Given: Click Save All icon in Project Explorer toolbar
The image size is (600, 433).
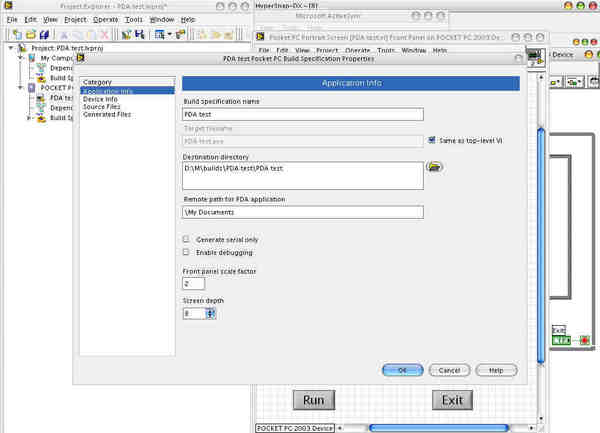Looking at the screenshot, I should point(44,35).
